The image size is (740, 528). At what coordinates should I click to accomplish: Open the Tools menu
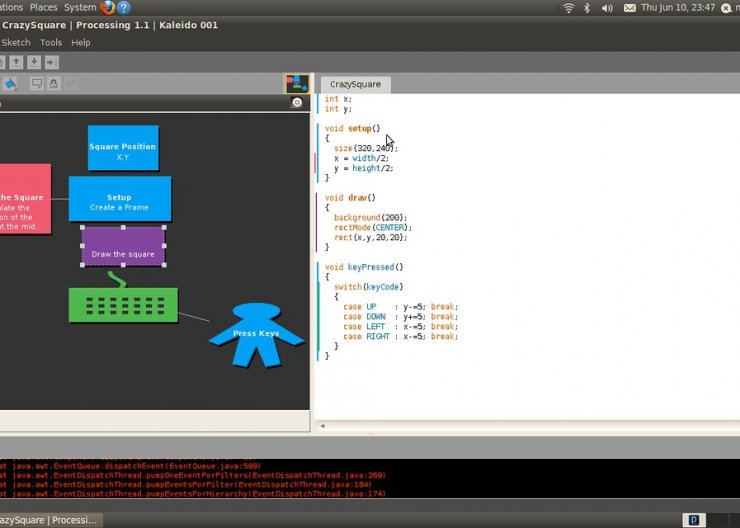[51, 42]
